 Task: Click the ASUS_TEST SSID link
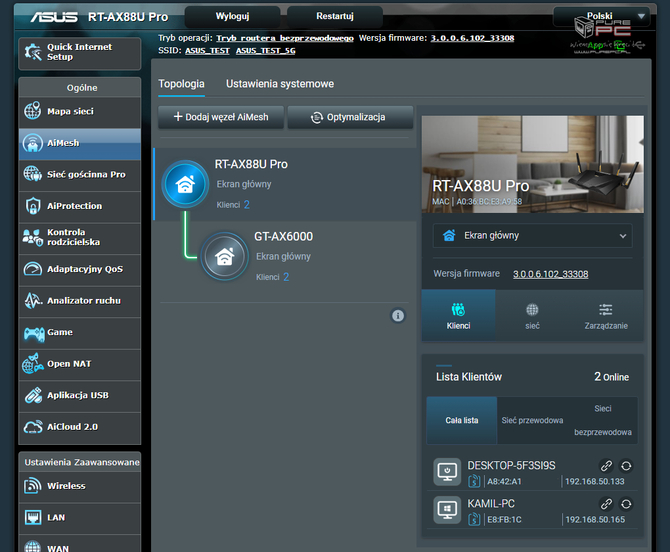(207, 51)
